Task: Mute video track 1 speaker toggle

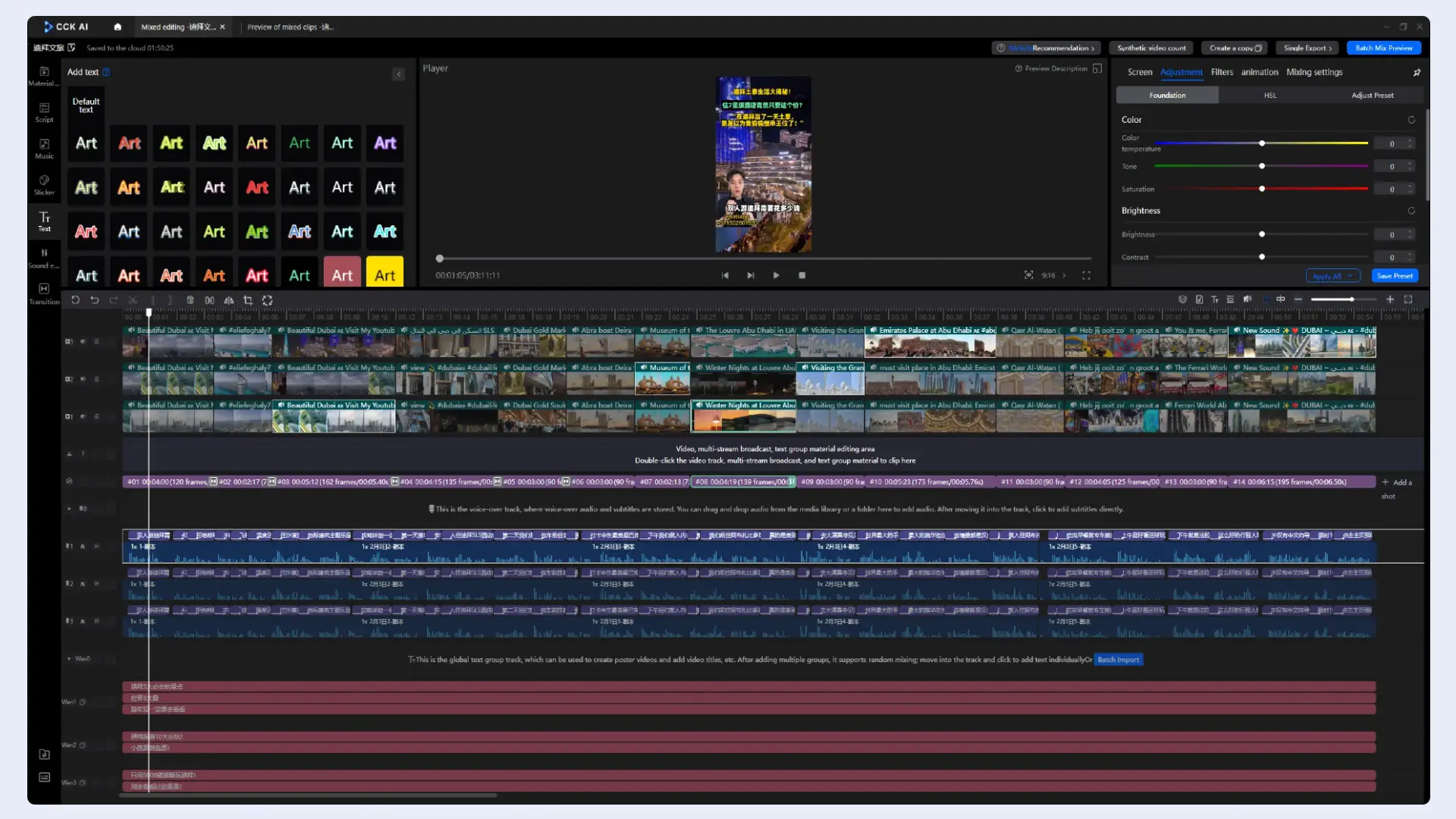Action: pos(83,416)
